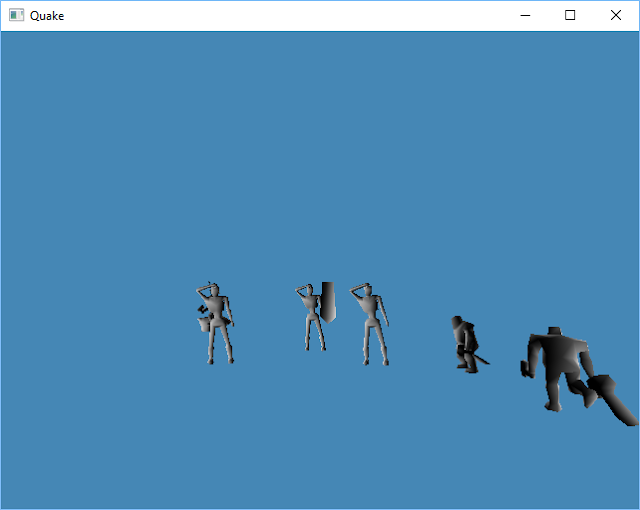
Task: Click the small dark knight with sword
Action: 468,345
